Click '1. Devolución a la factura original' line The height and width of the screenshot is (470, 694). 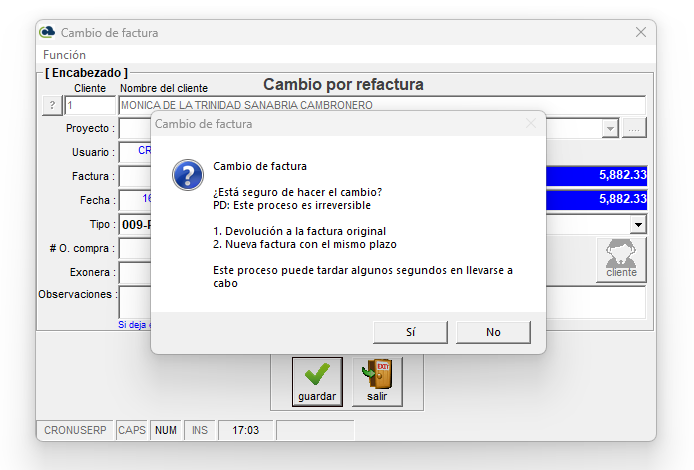pos(300,231)
